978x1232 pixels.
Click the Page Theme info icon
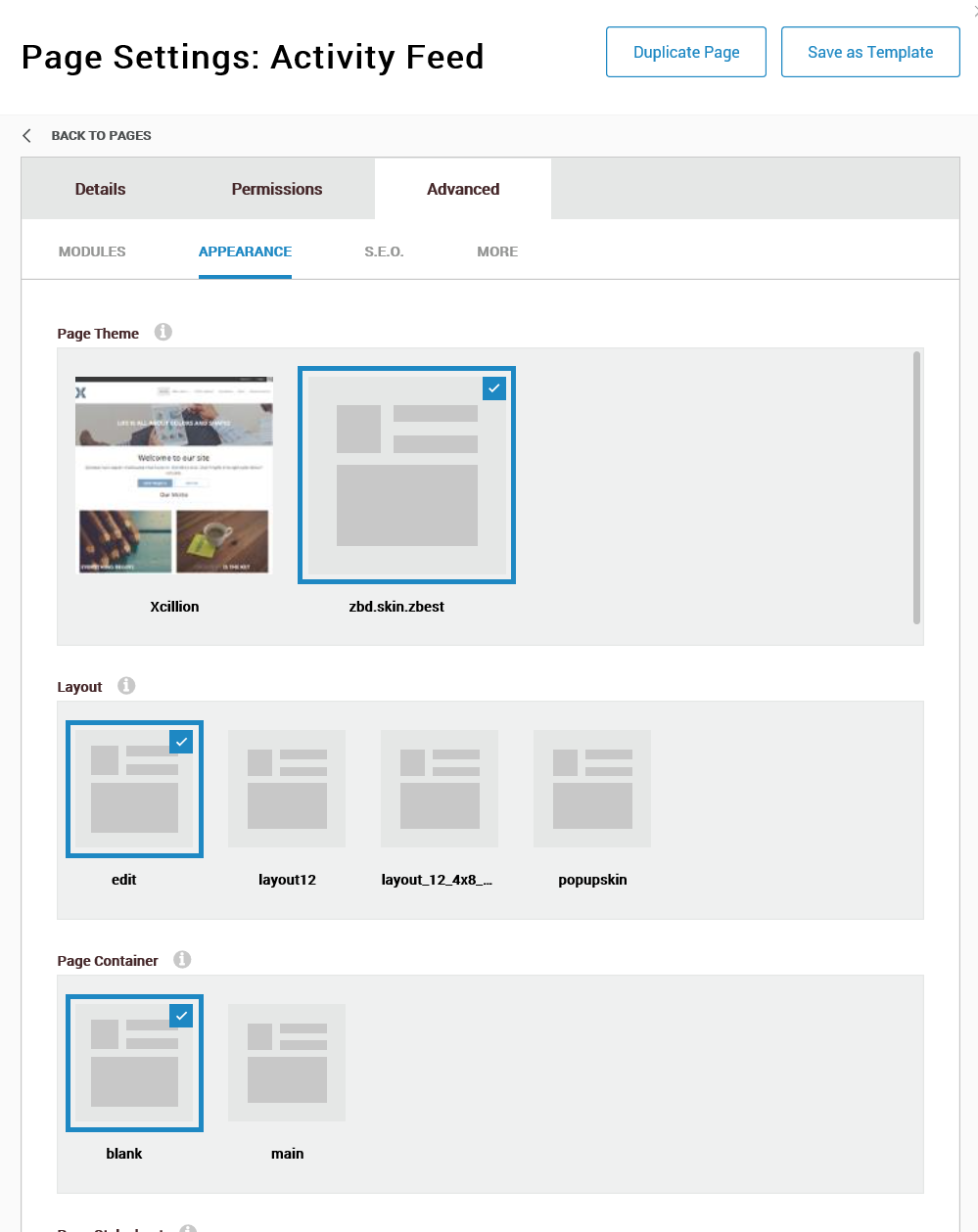click(x=163, y=332)
